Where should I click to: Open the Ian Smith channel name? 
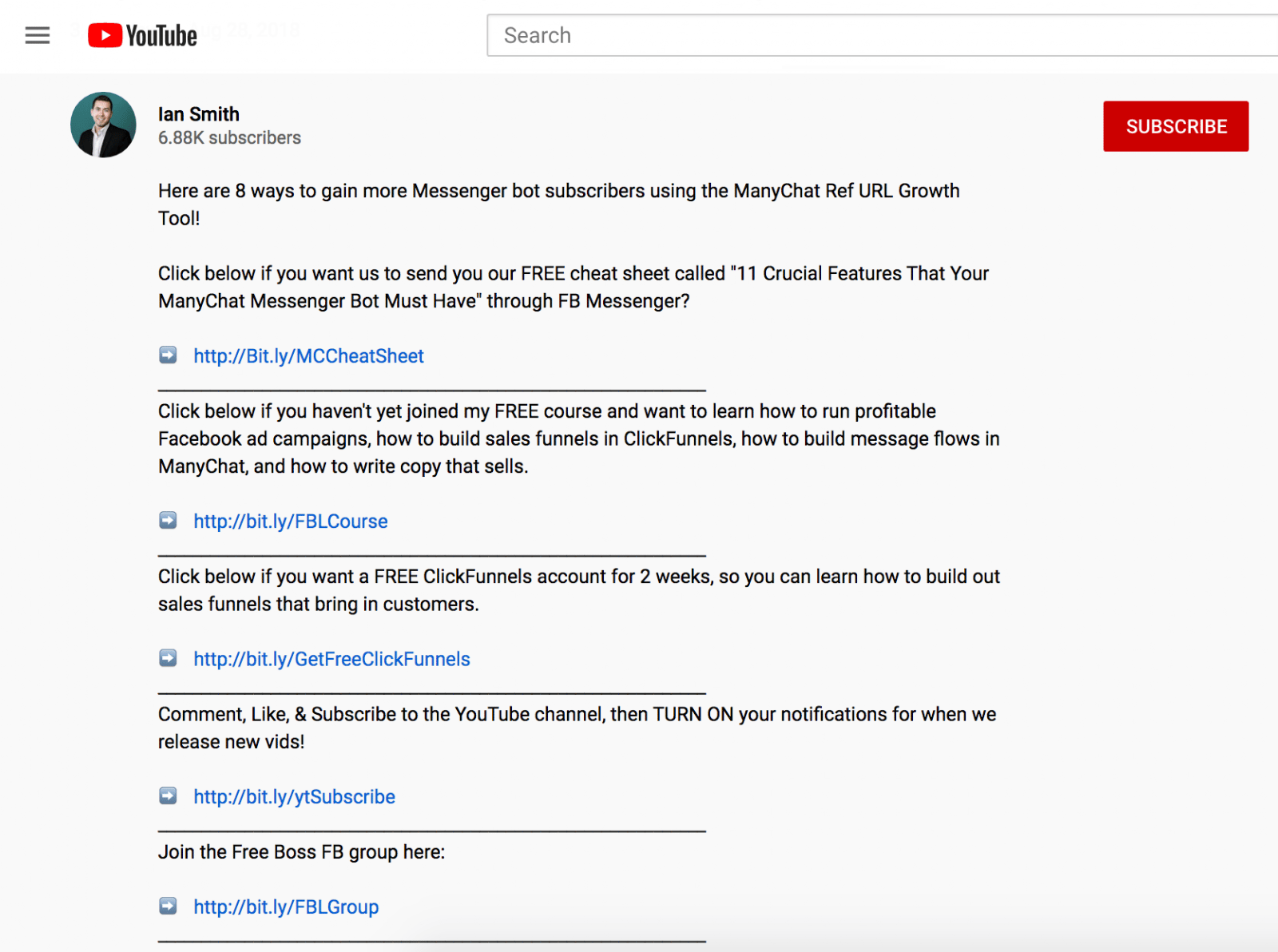199,114
